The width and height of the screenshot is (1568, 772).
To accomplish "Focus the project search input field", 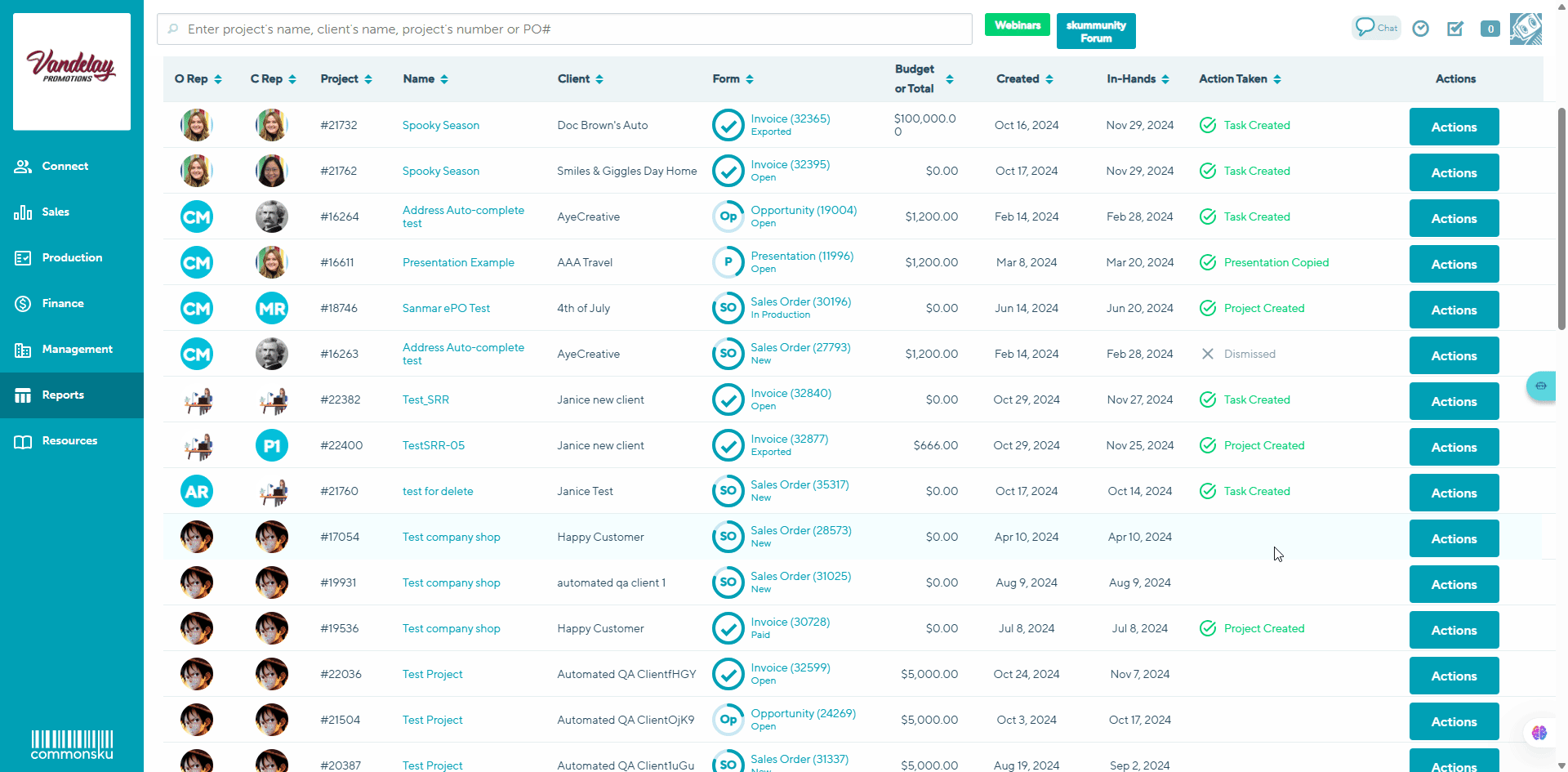I will click(563, 29).
